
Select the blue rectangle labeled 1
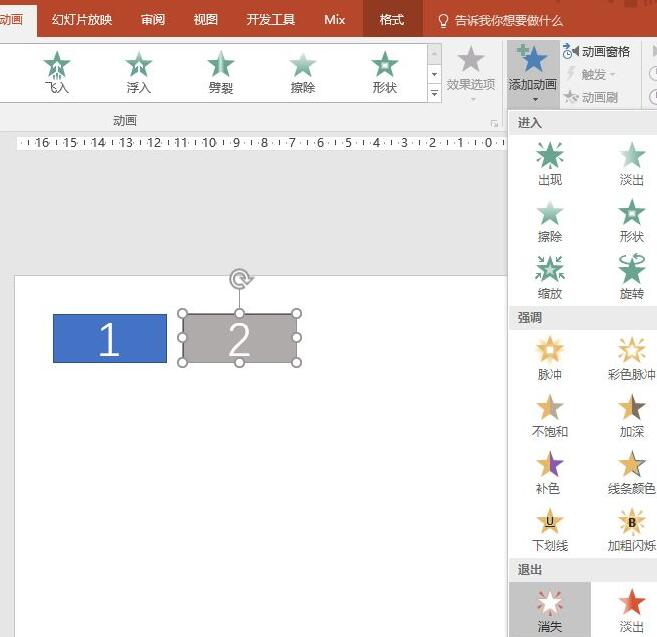(x=110, y=338)
